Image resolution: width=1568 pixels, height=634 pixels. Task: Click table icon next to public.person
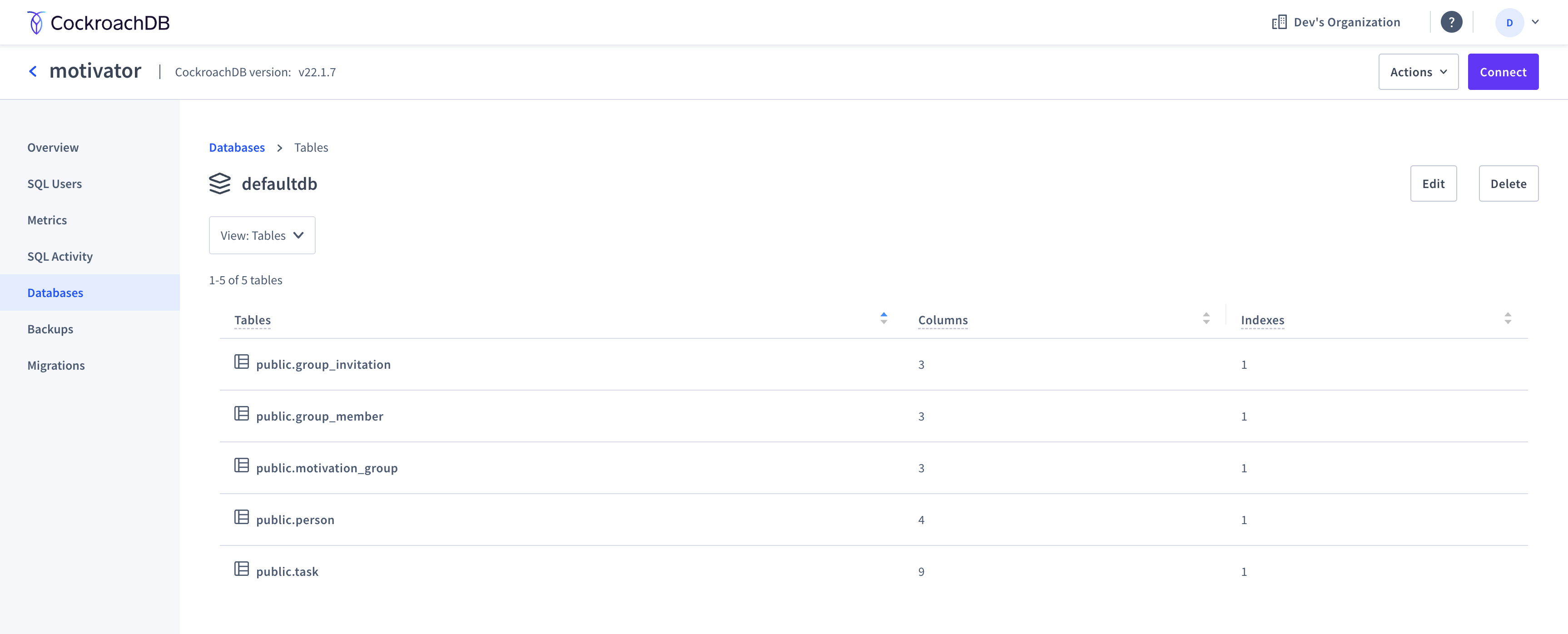click(x=242, y=518)
